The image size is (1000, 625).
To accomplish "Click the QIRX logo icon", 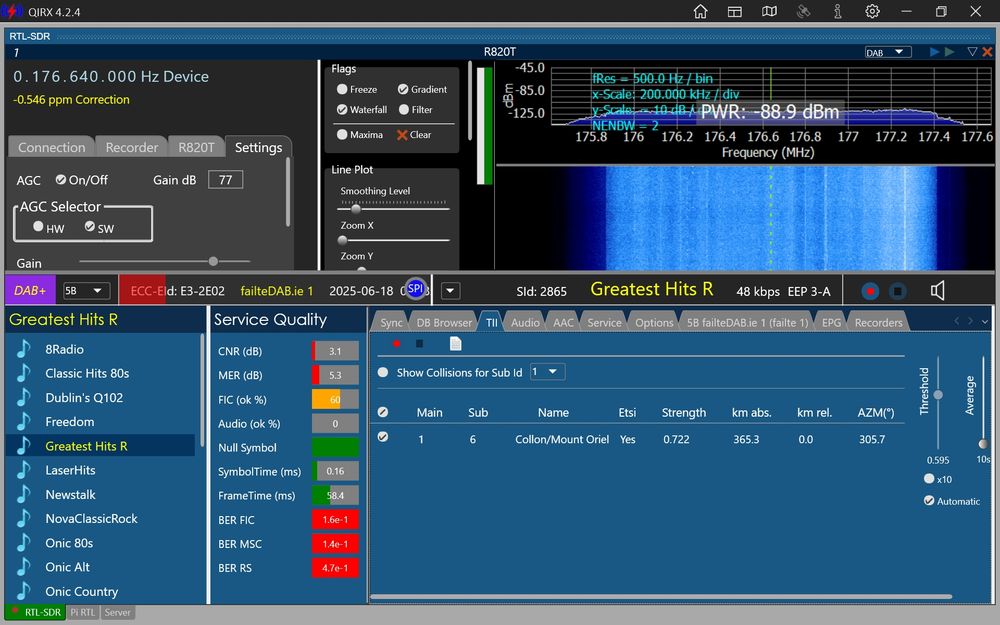I will (11, 11).
